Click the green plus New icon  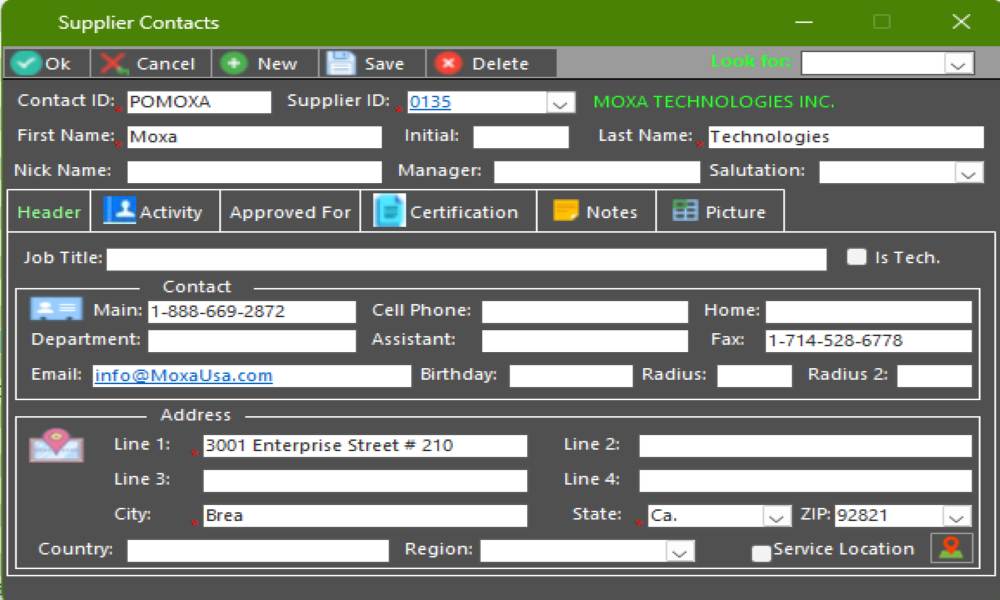pos(234,63)
